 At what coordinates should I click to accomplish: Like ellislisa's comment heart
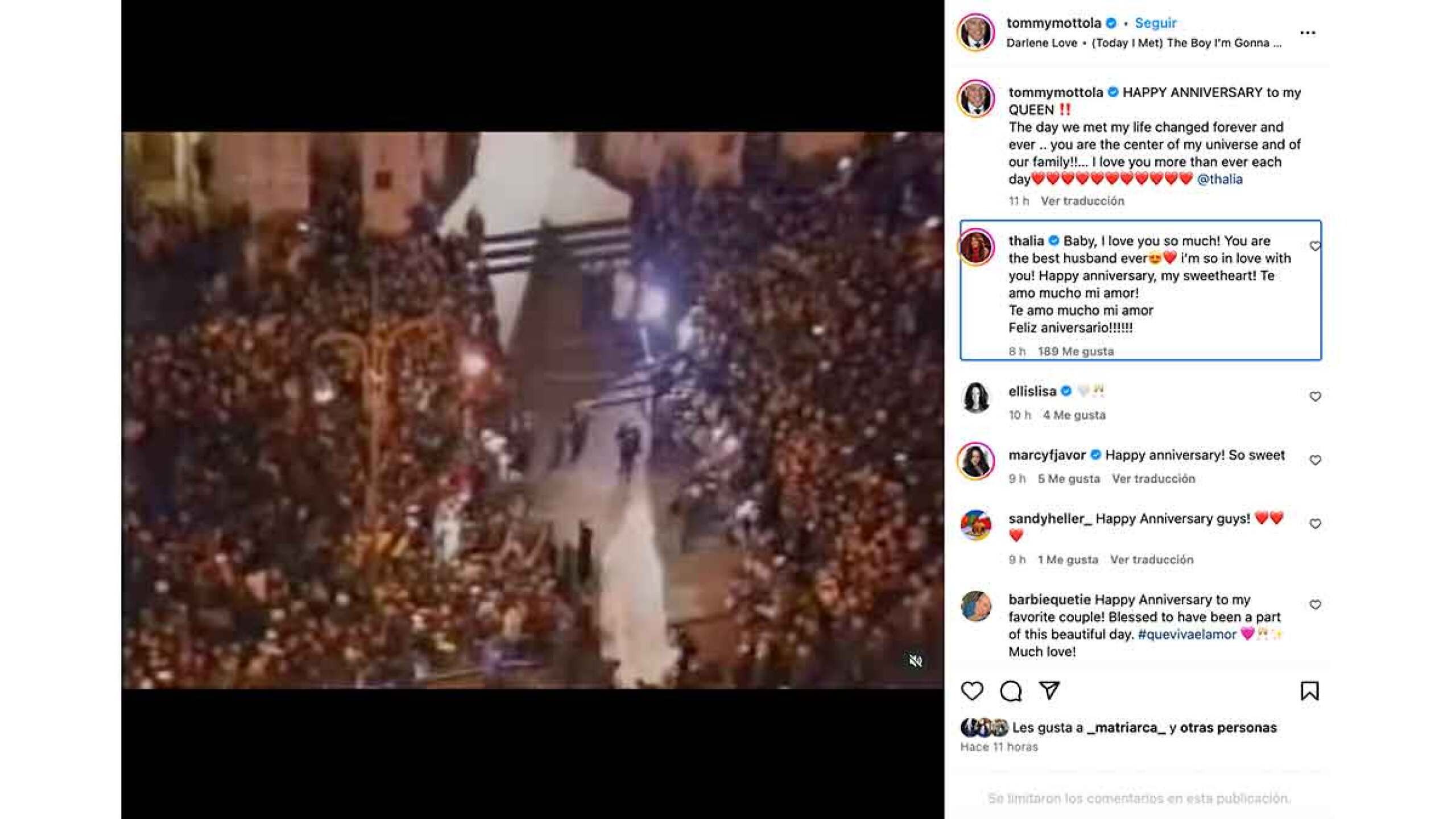pyautogui.click(x=1315, y=396)
